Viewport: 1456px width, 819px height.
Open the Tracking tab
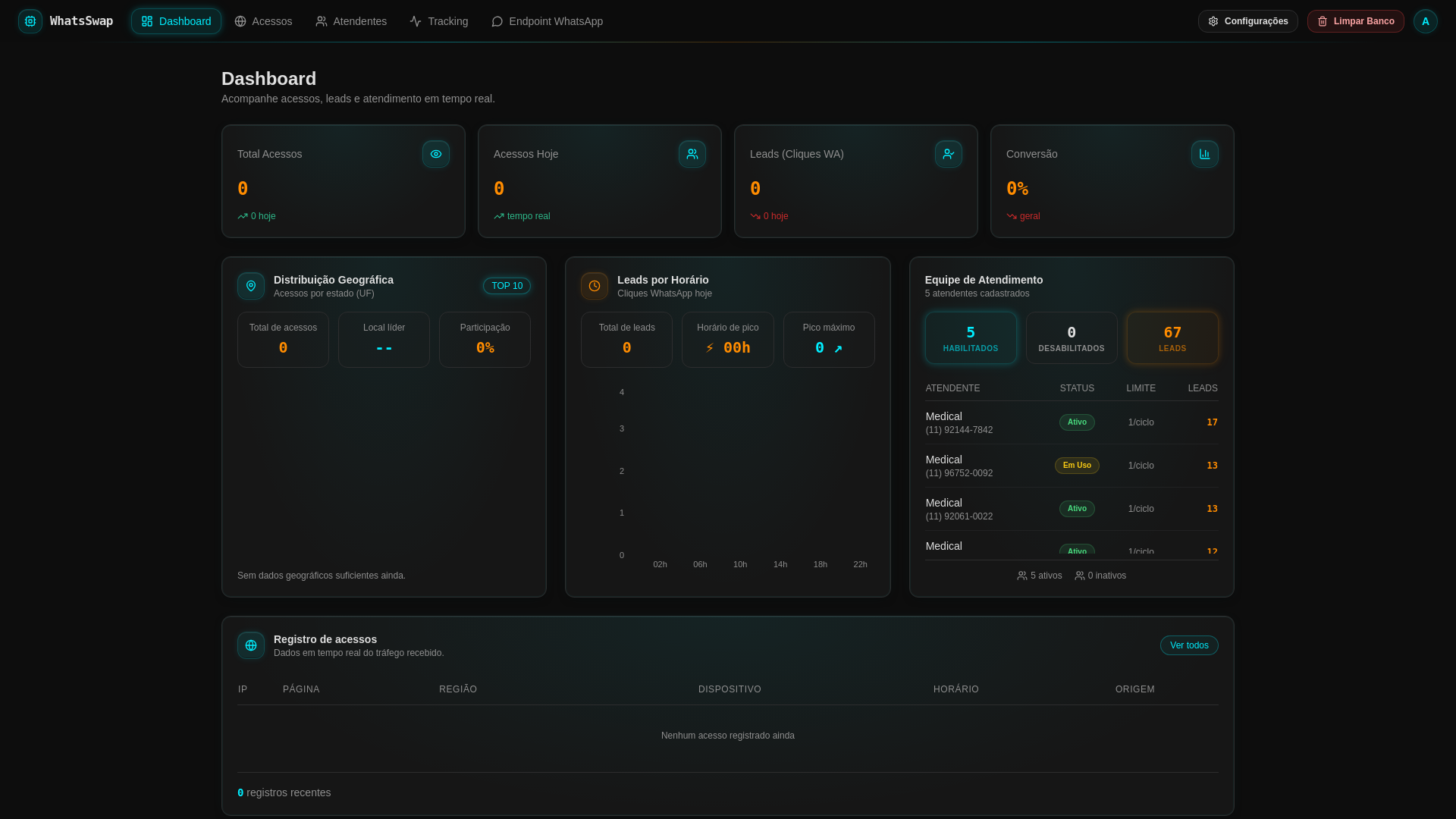[438, 21]
